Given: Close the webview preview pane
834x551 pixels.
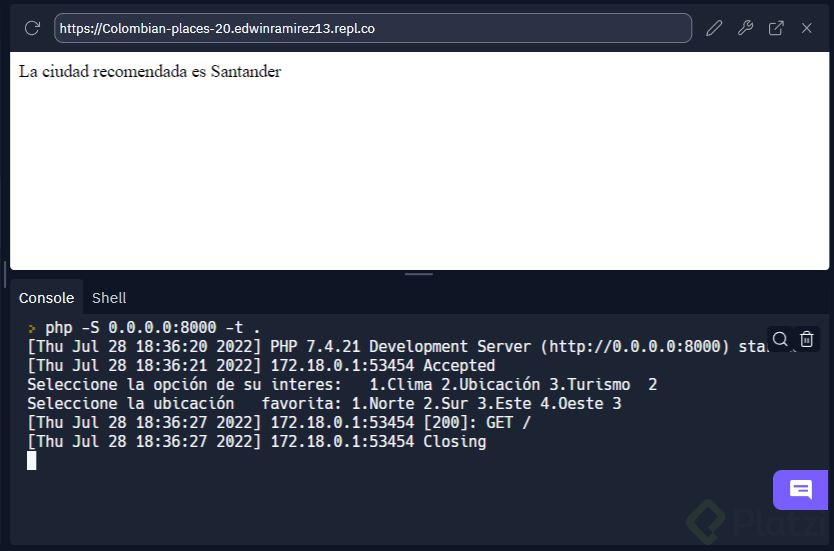Looking at the screenshot, I should click(x=806, y=28).
